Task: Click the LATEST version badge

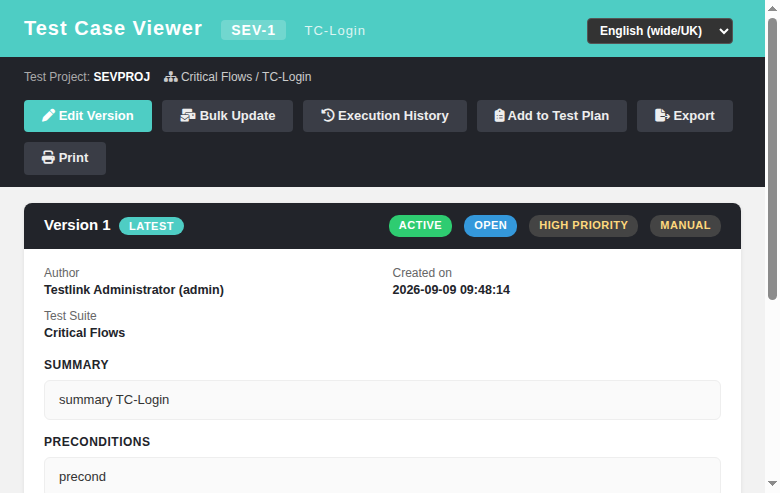Action: pos(151,226)
